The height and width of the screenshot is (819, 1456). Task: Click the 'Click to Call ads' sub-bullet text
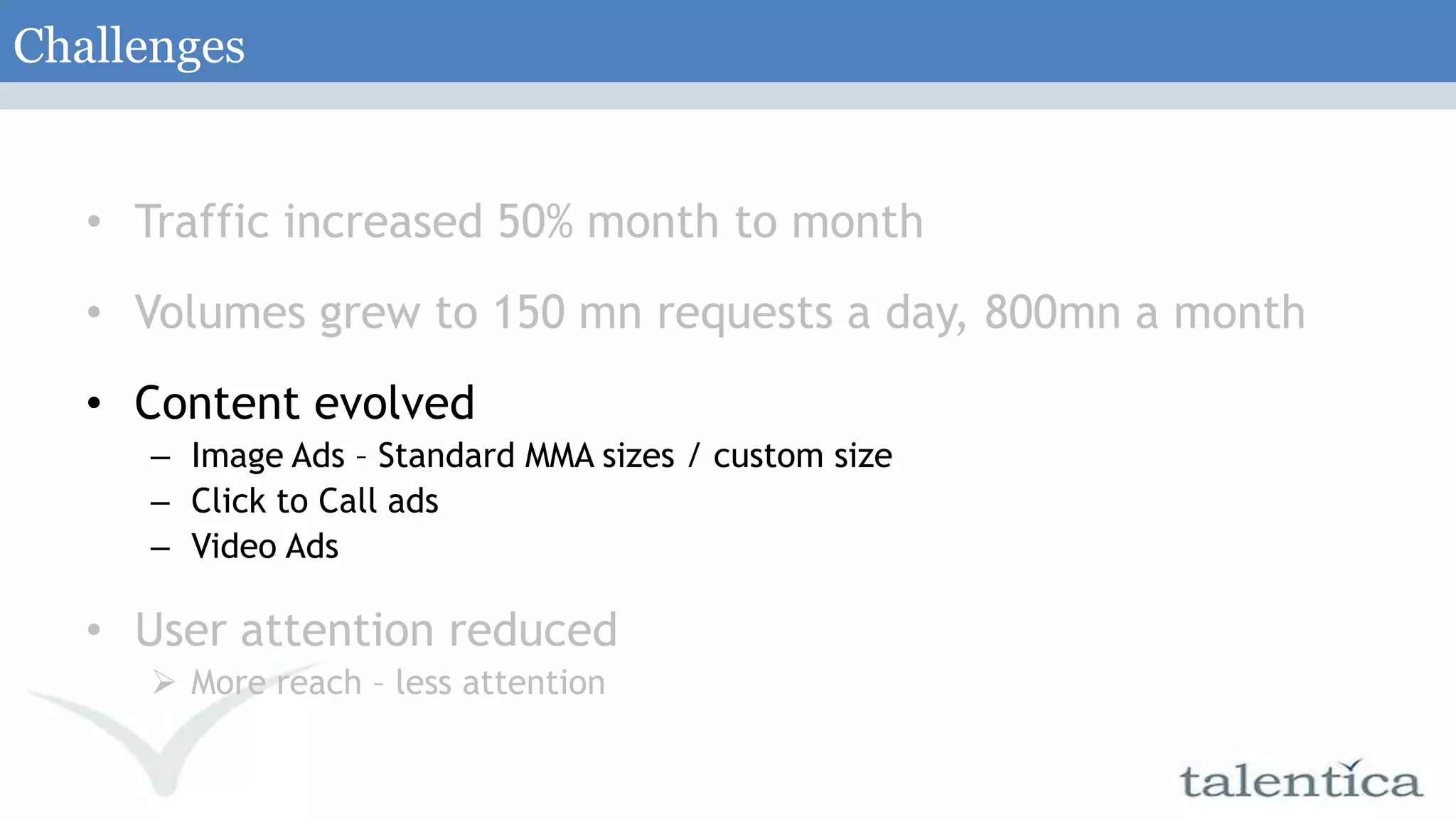pos(314,501)
